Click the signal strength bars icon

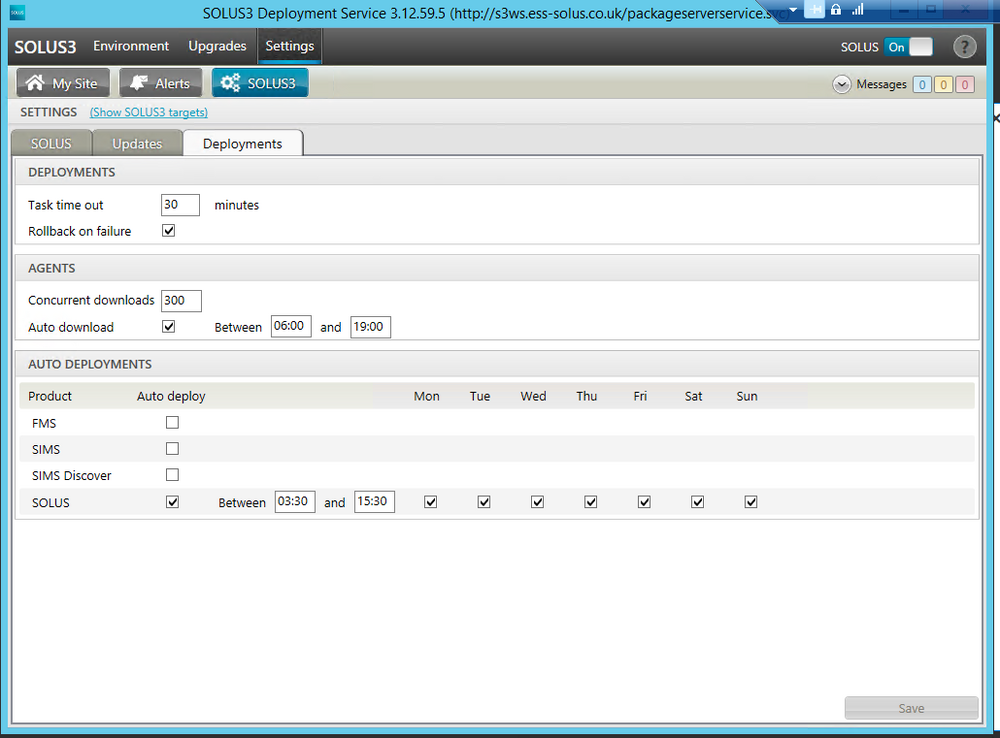point(858,9)
